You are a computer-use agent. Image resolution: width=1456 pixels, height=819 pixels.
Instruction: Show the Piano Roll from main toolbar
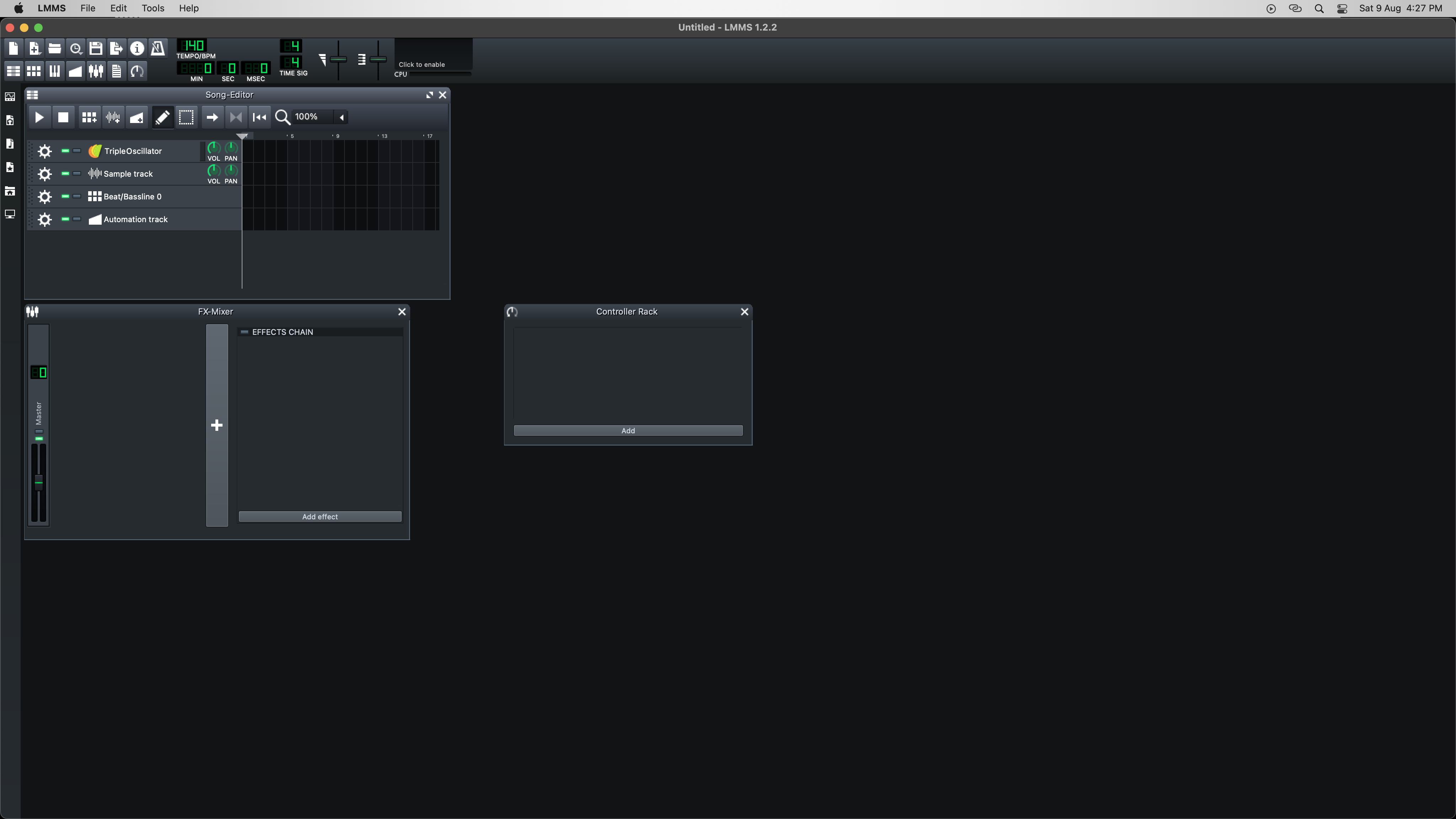coord(55,71)
